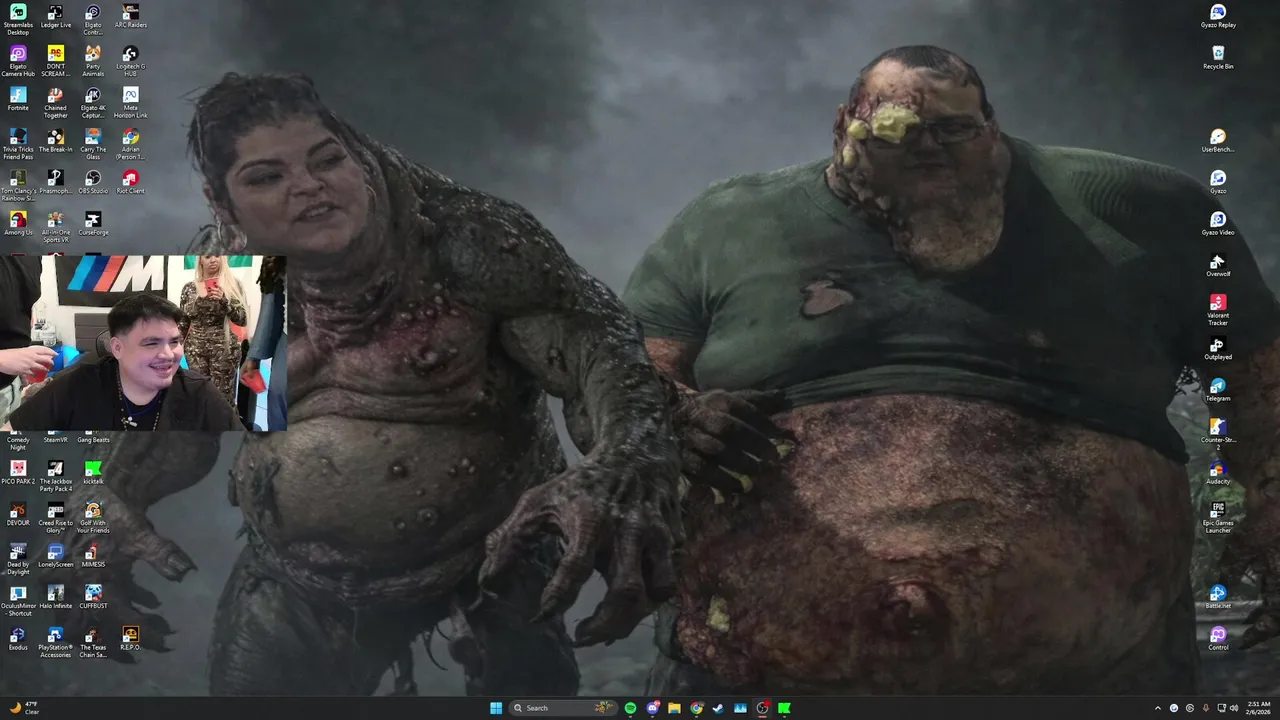Select the Counter-Strike 2 icon
Image resolution: width=1280 pixels, height=720 pixels.
[1218, 435]
